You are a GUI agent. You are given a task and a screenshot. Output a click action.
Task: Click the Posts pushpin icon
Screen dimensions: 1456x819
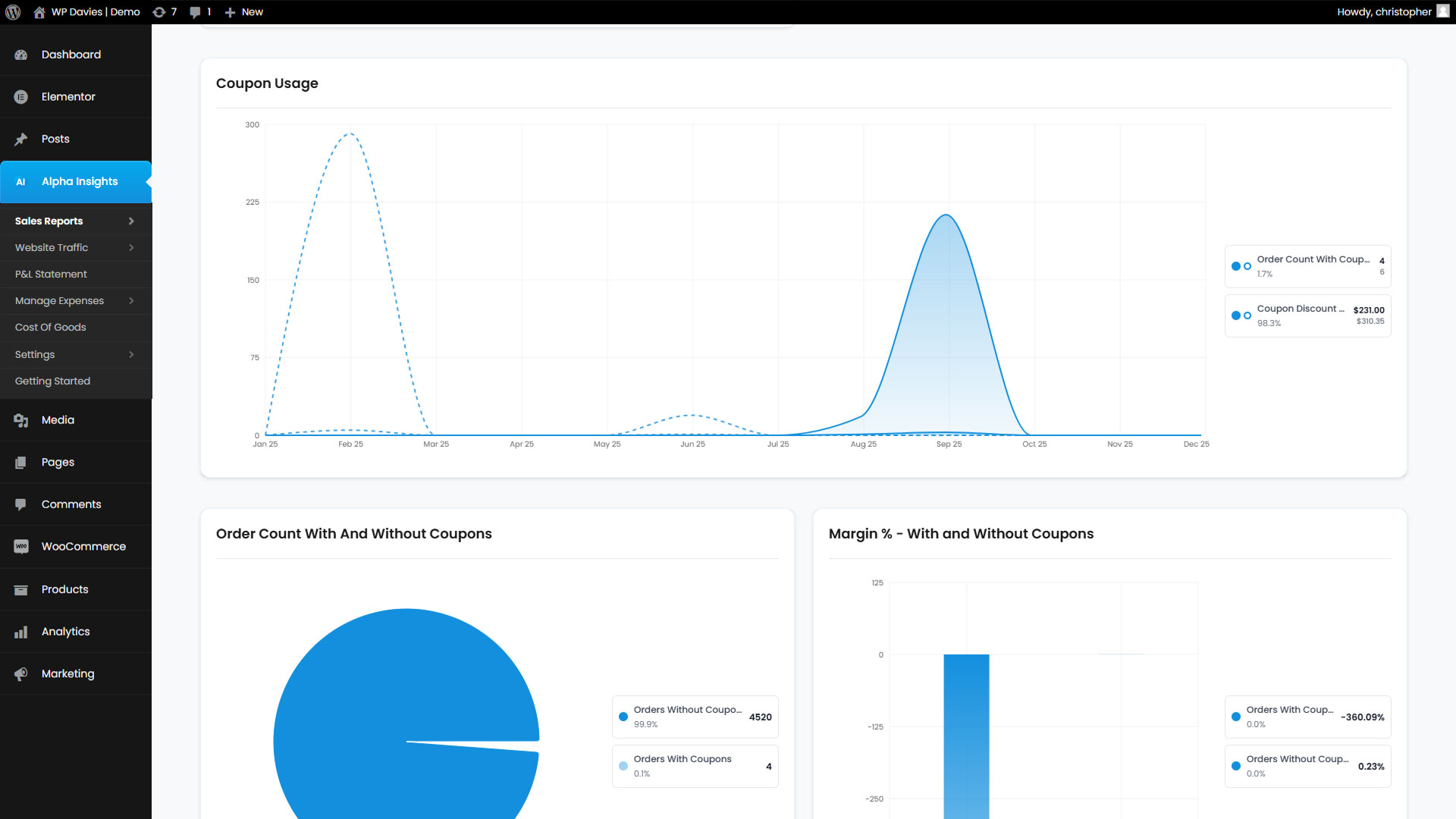(21, 140)
